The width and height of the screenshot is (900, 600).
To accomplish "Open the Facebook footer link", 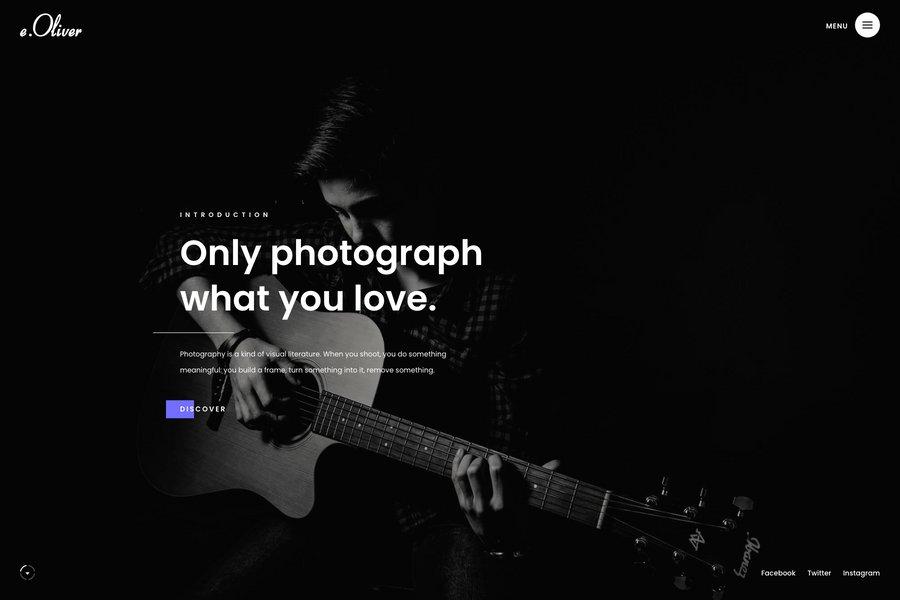I will point(778,573).
